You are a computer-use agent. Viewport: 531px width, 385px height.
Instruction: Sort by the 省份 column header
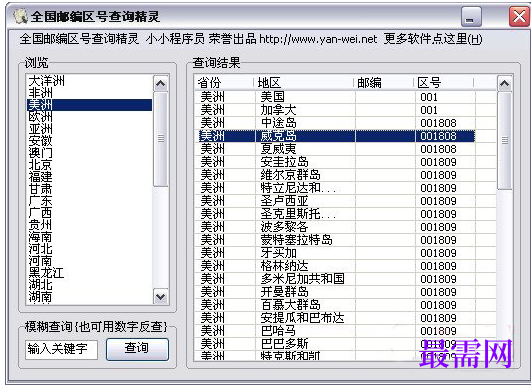224,83
